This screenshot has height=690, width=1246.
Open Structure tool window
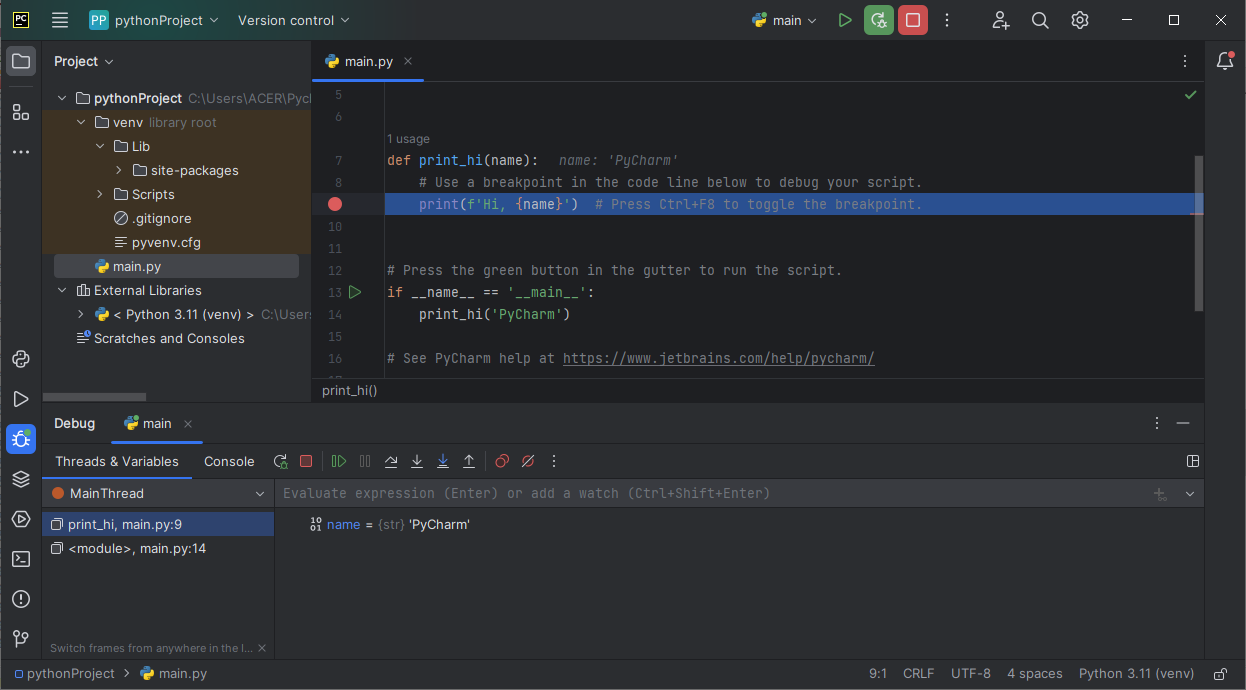coord(21,112)
